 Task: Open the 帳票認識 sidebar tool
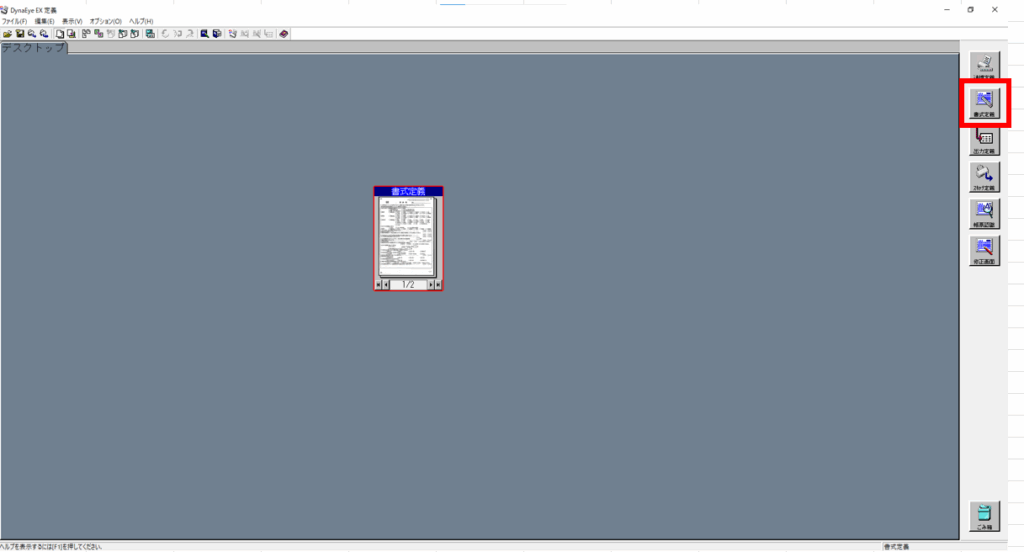[x=984, y=215]
